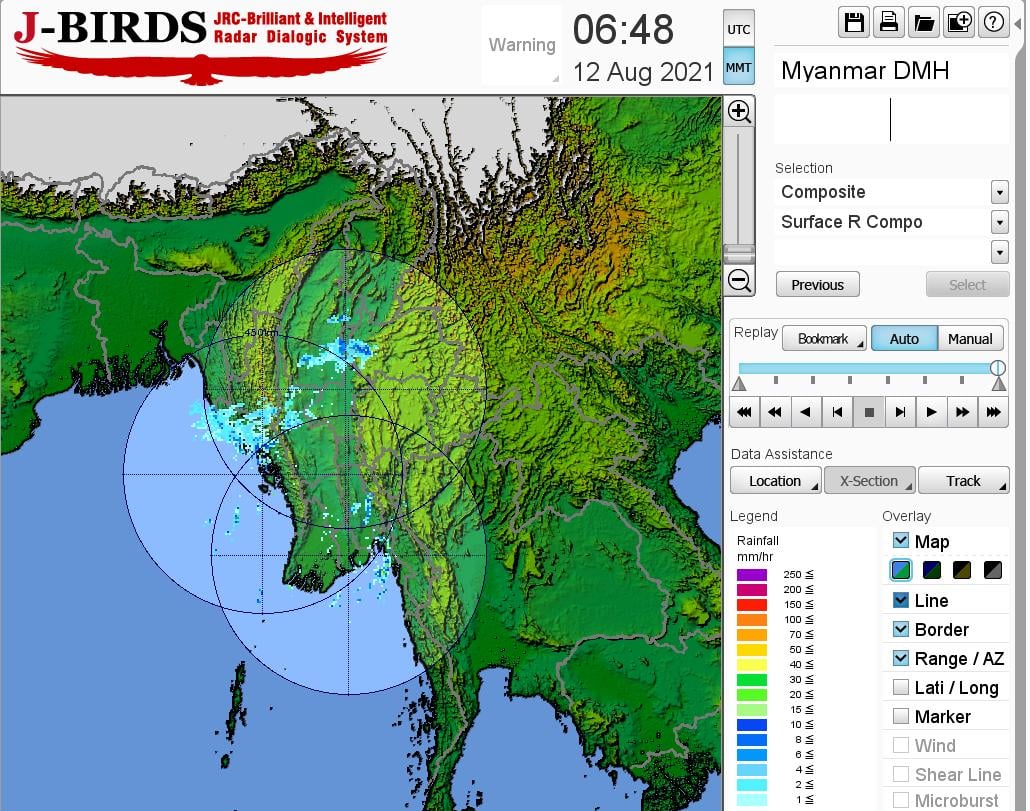Click the Track data assistance button
The image size is (1030, 811).
point(964,481)
